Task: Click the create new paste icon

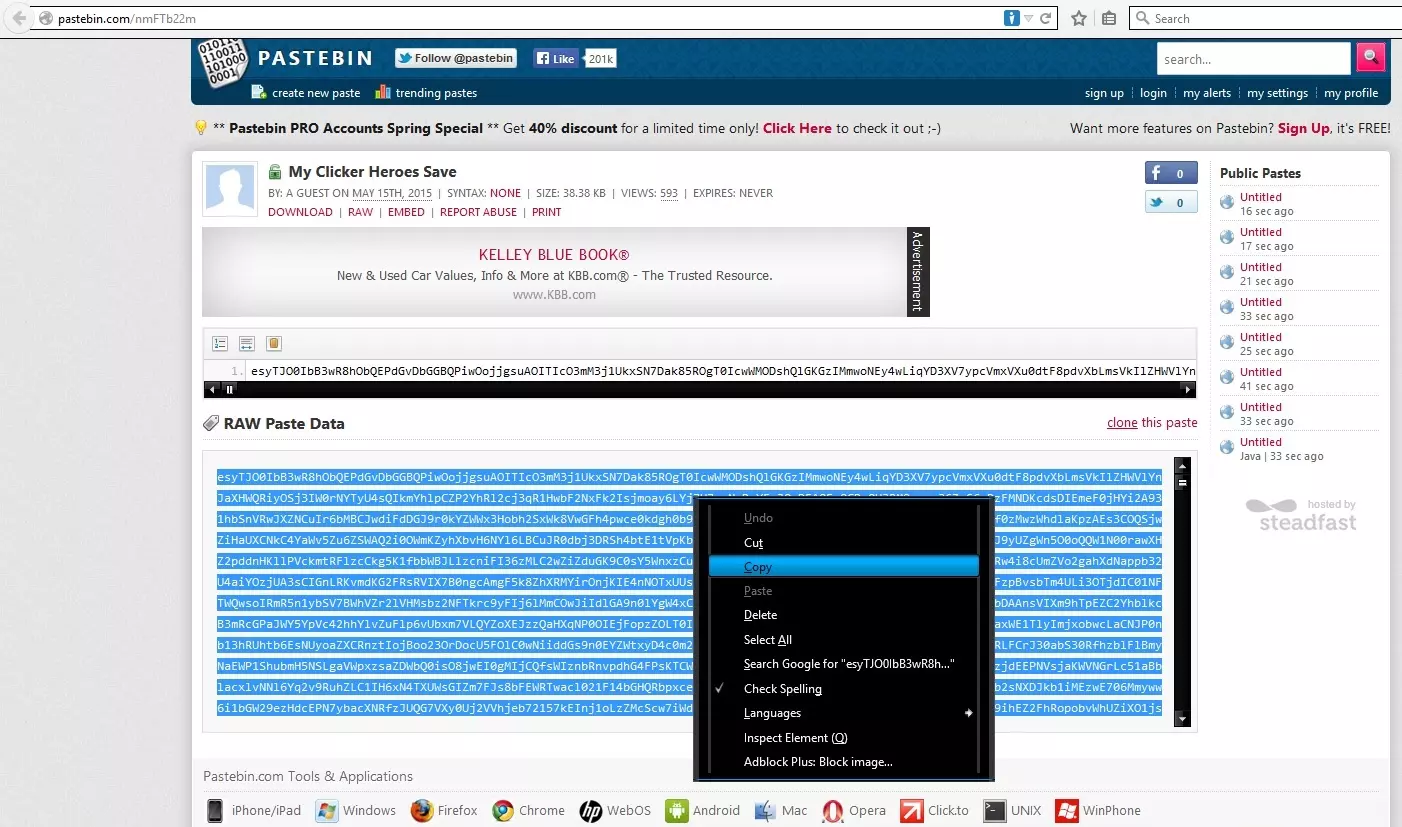Action: [x=259, y=92]
